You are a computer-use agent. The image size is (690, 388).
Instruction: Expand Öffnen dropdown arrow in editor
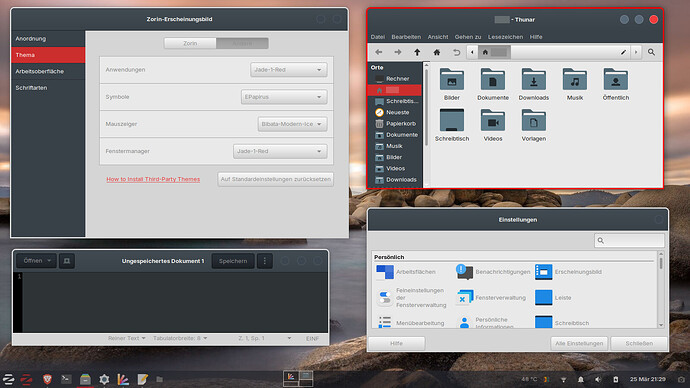click(x=49, y=261)
